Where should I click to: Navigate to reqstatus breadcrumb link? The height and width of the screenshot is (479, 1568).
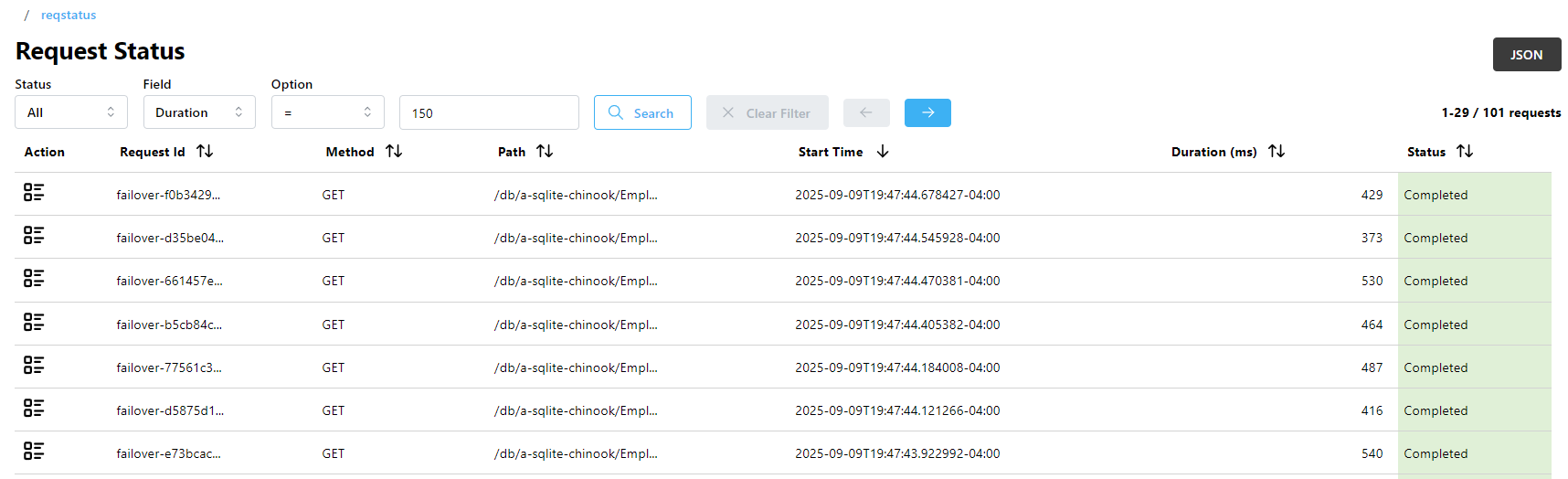coord(69,15)
